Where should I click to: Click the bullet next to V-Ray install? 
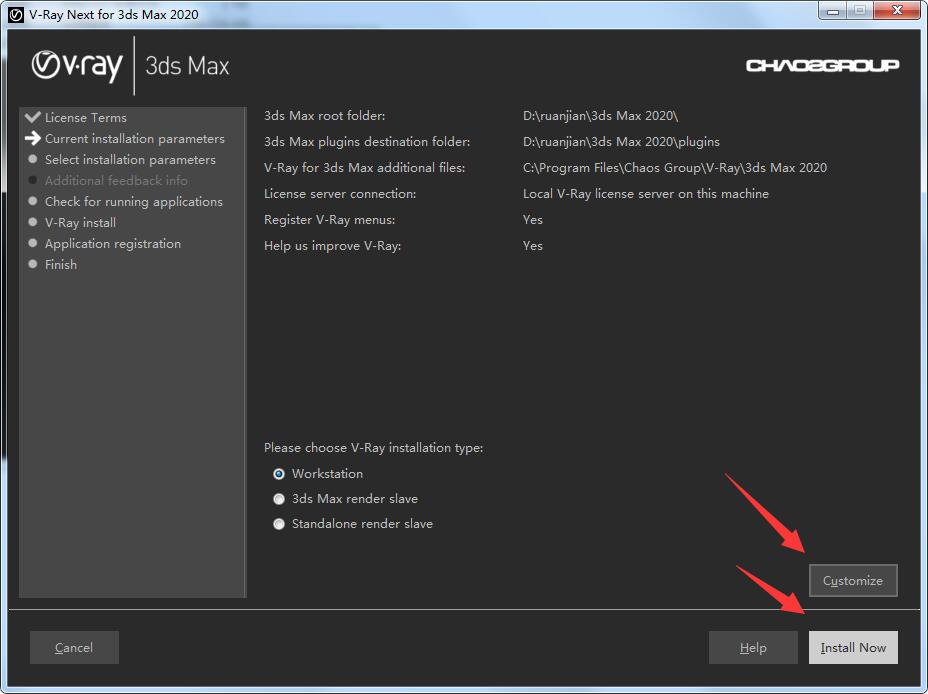[33, 222]
